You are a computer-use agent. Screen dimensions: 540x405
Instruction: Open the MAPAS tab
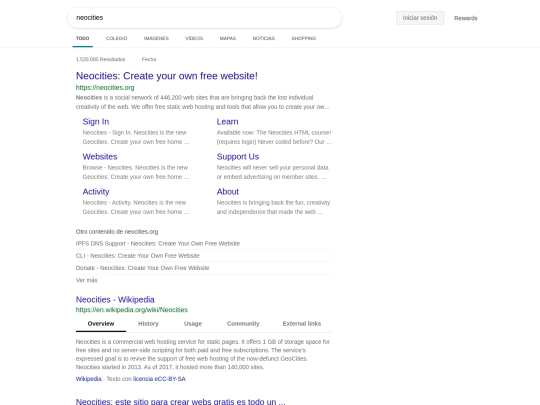(228, 38)
